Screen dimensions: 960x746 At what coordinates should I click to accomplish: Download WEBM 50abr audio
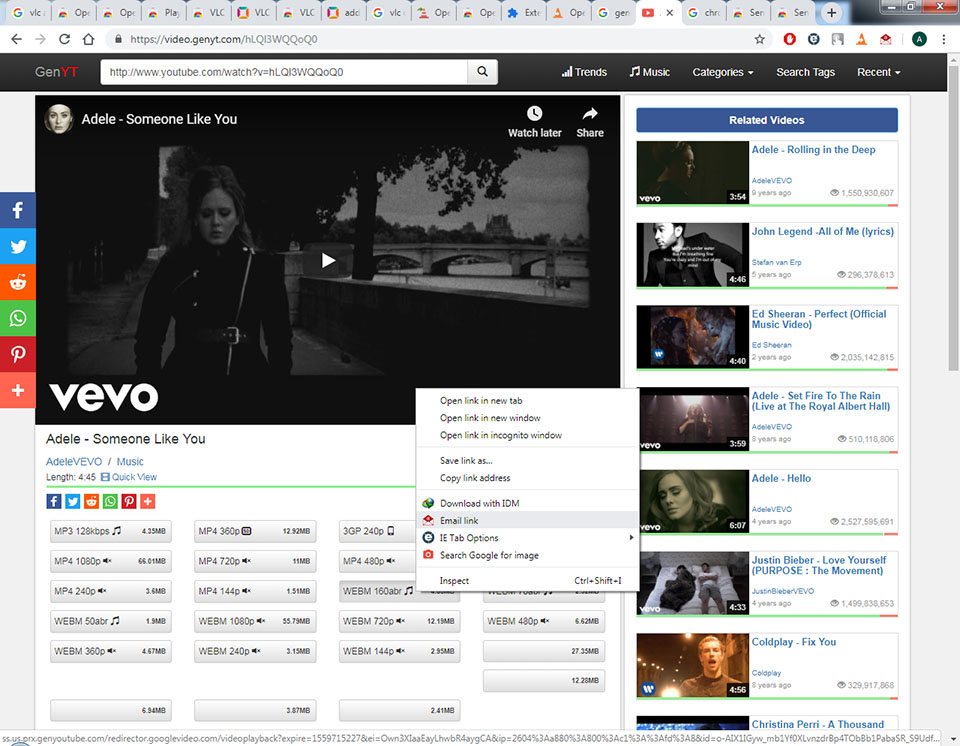tap(111, 621)
